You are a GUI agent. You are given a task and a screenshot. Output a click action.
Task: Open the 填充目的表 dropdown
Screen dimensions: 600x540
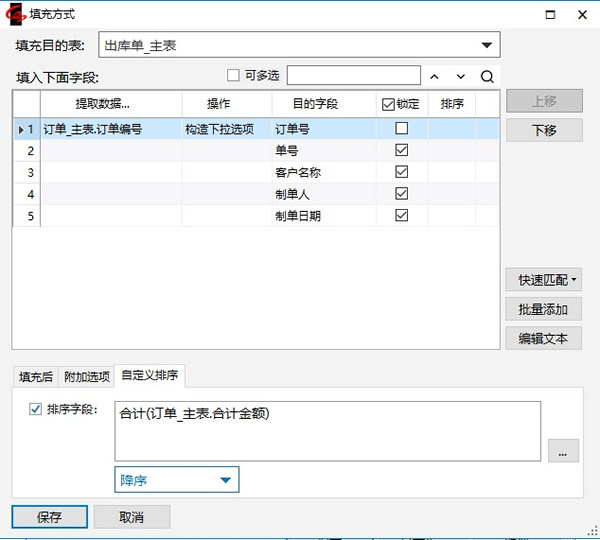[486, 45]
